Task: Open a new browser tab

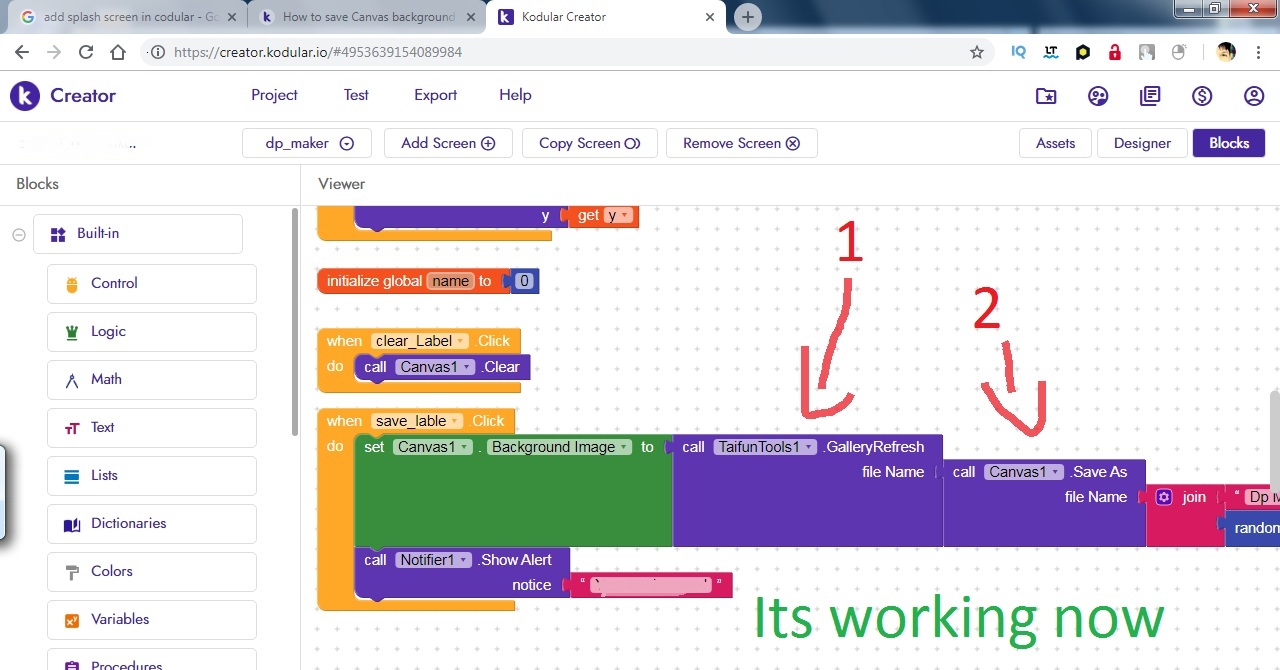Action: click(748, 17)
